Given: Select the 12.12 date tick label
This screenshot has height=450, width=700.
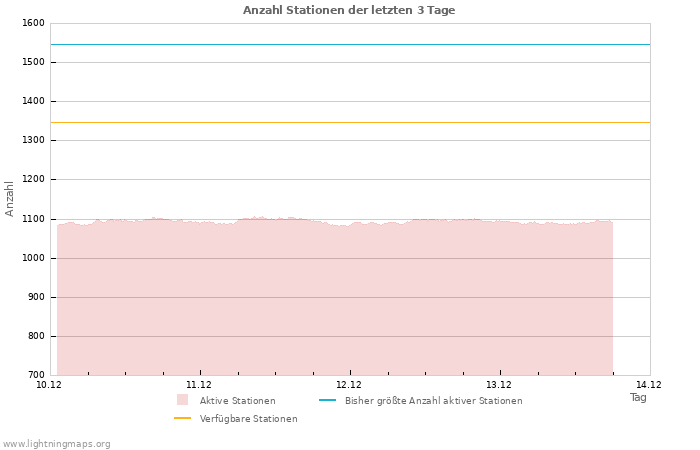Looking at the screenshot, I should (349, 385).
